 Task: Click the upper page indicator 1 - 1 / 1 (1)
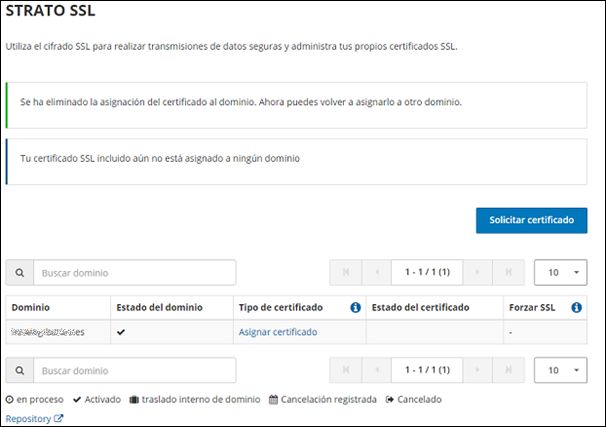(427, 272)
